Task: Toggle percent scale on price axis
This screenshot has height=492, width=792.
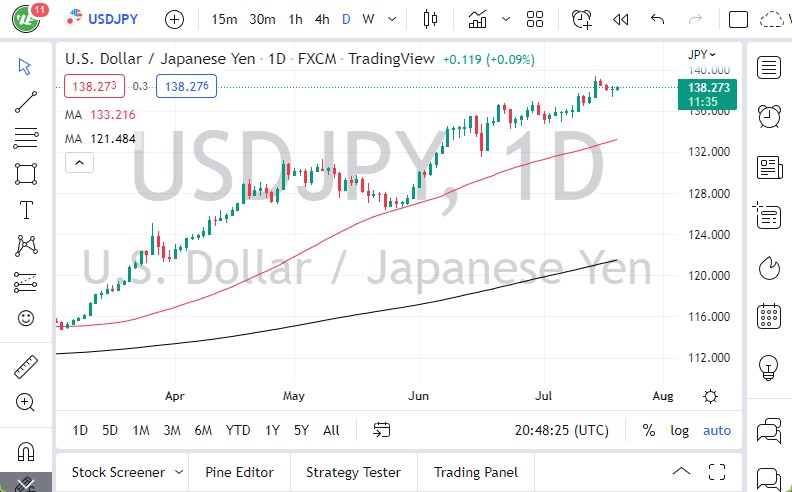Action: pyautogui.click(x=648, y=430)
